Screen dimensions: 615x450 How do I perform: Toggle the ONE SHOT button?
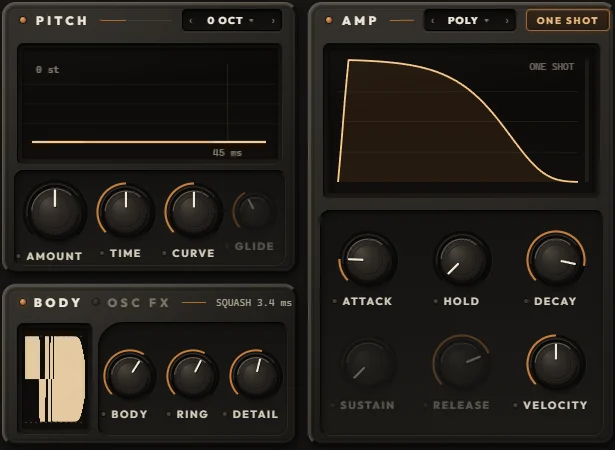[x=567, y=20]
